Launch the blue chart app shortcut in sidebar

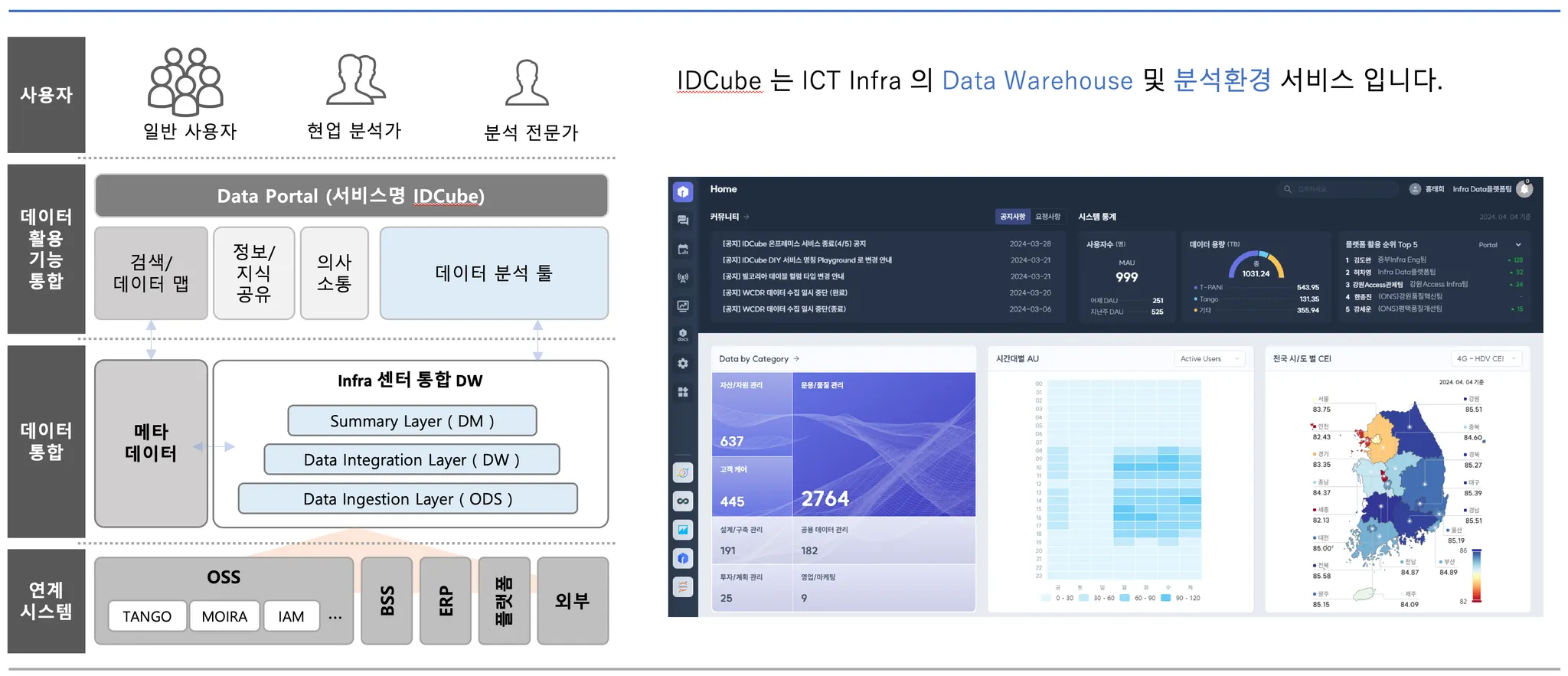point(683,530)
